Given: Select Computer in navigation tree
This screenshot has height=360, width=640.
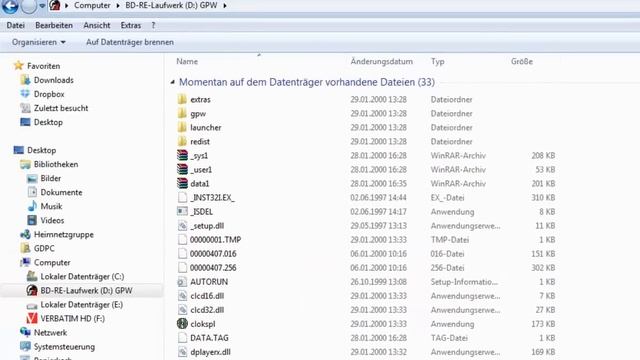Looking at the screenshot, I should click(x=52, y=262).
